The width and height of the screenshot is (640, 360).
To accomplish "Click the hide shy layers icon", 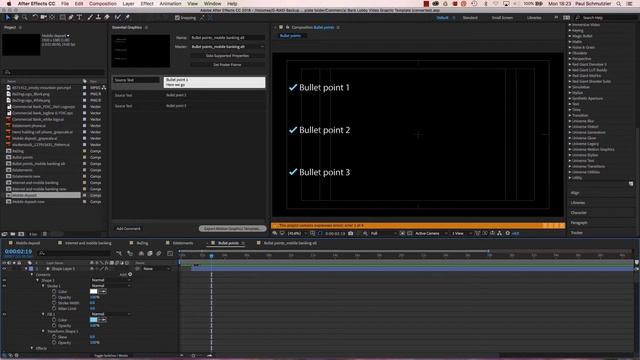I will (141, 253).
